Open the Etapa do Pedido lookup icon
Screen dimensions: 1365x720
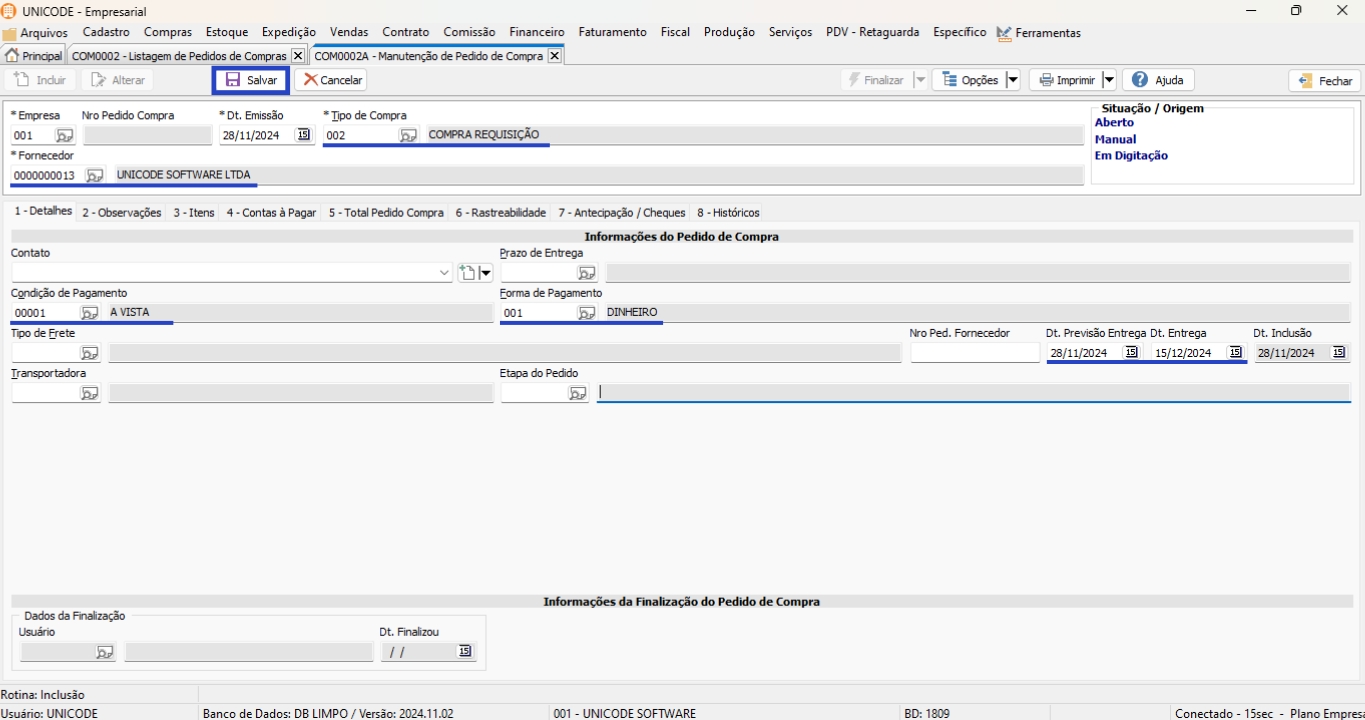coord(578,393)
